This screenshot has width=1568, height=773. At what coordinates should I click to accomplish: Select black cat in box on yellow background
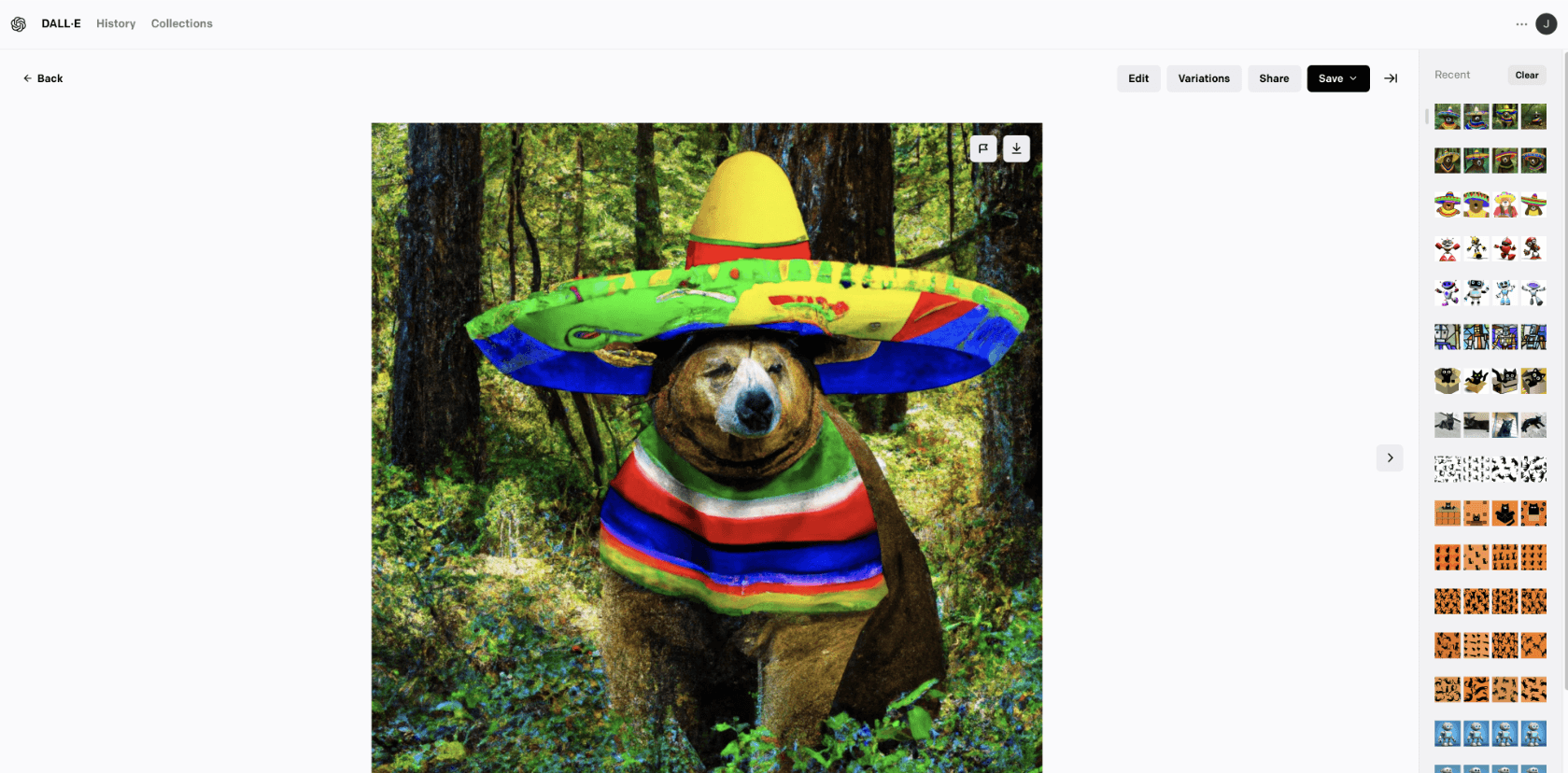(1533, 381)
